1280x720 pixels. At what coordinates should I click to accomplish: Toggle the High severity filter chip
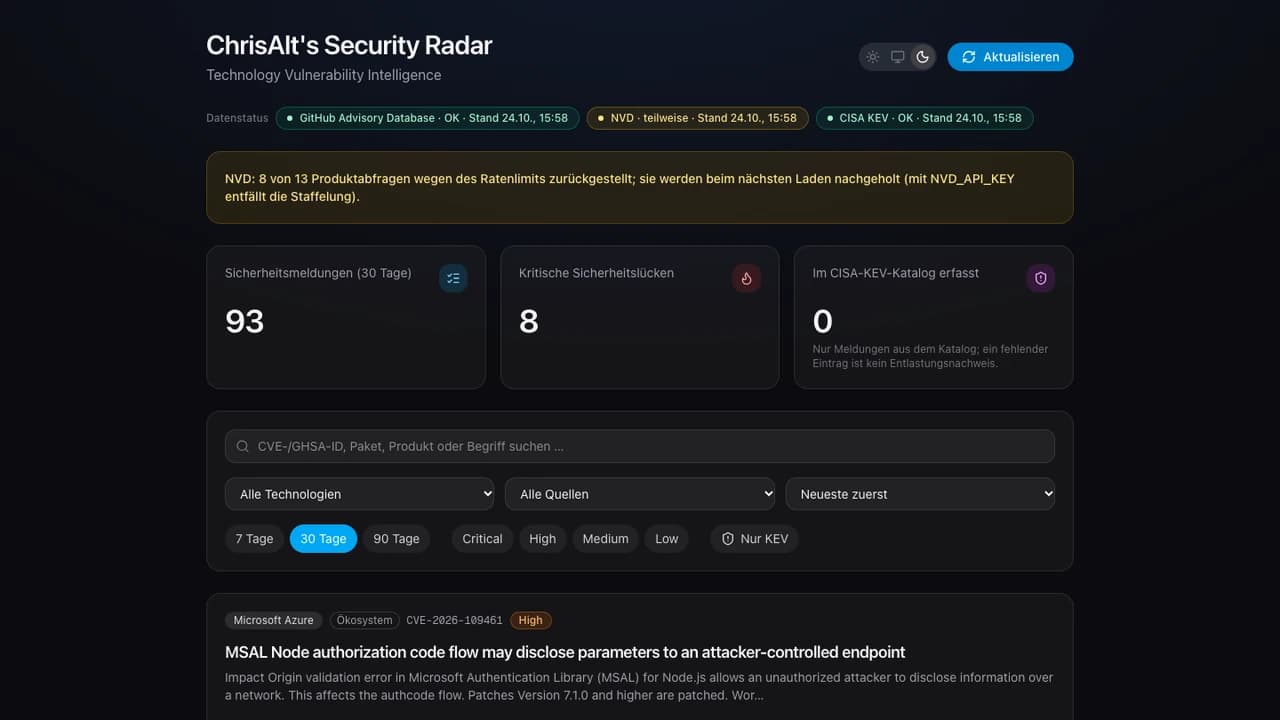point(542,539)
